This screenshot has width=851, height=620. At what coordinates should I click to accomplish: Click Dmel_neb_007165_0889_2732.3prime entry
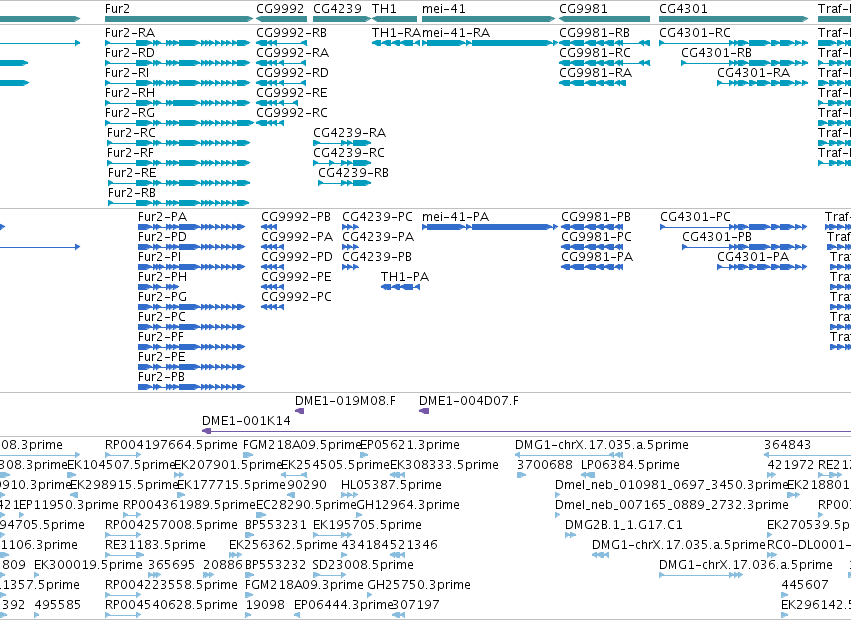(671, 505)
